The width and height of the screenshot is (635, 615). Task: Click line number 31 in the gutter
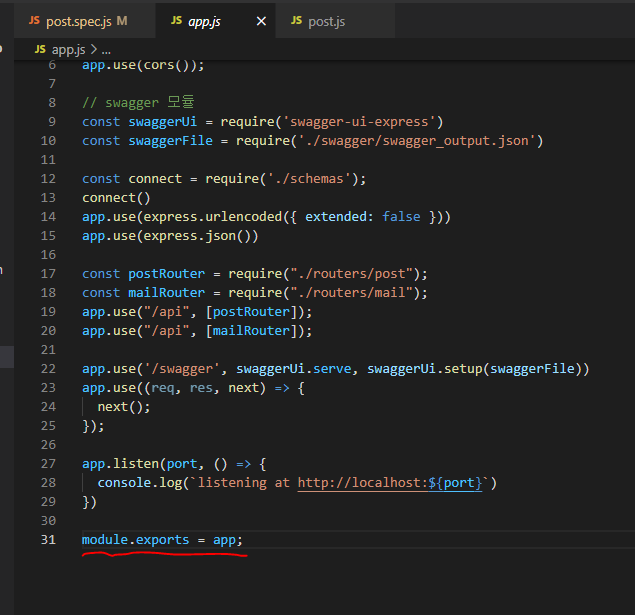coord(48,540)
